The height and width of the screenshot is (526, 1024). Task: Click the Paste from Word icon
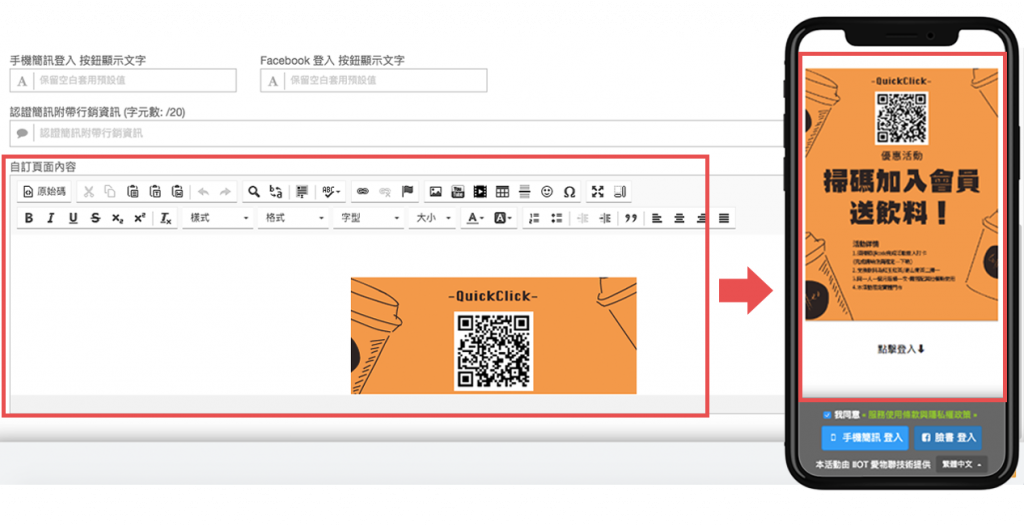pos(177,191)
